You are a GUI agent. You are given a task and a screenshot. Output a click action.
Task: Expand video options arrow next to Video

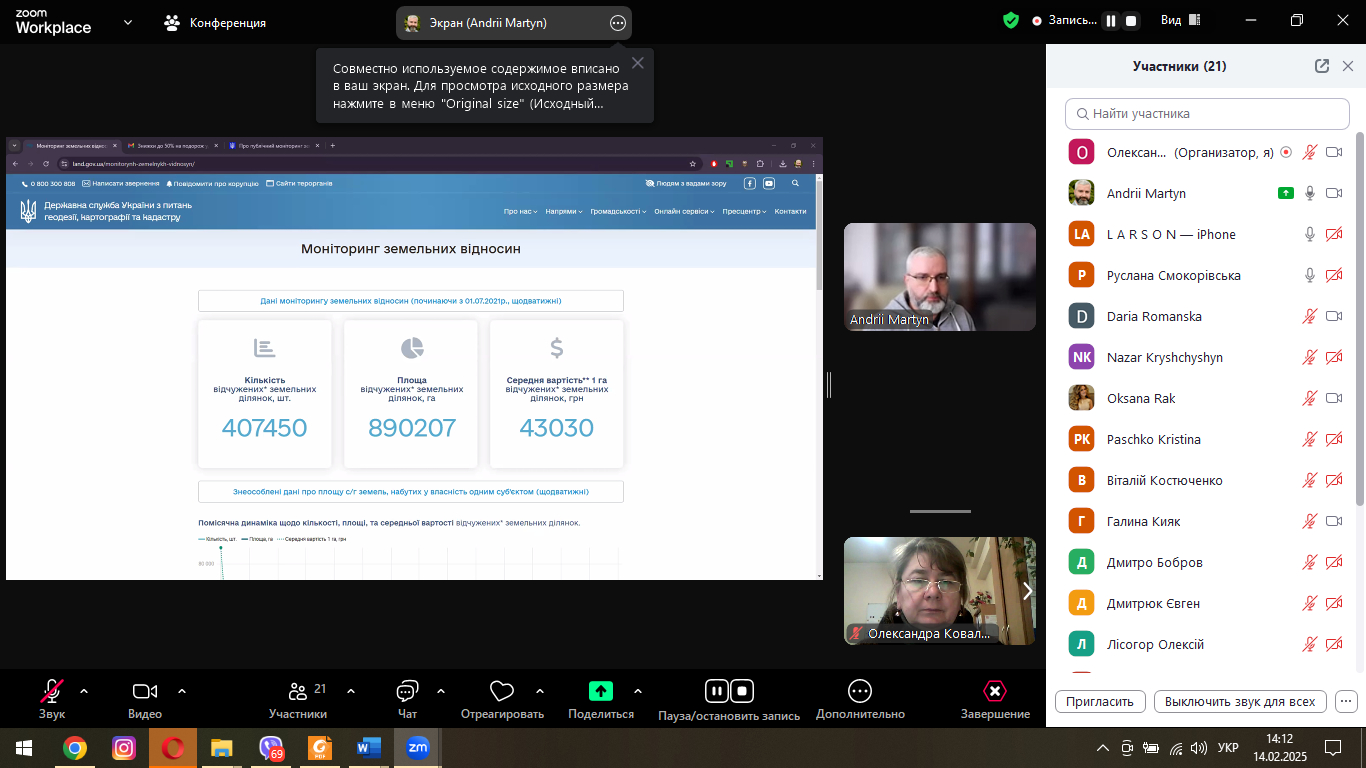coord(182,691)
